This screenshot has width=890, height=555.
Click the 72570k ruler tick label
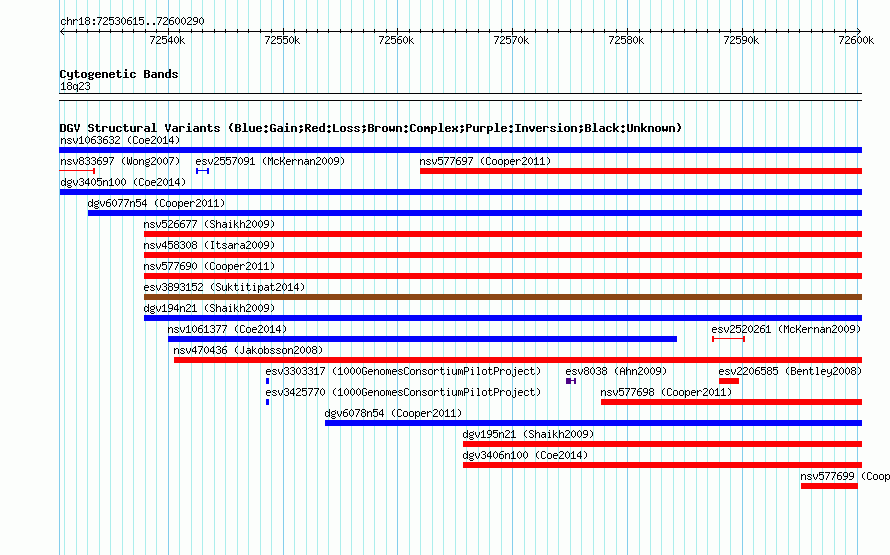point(511,40)
